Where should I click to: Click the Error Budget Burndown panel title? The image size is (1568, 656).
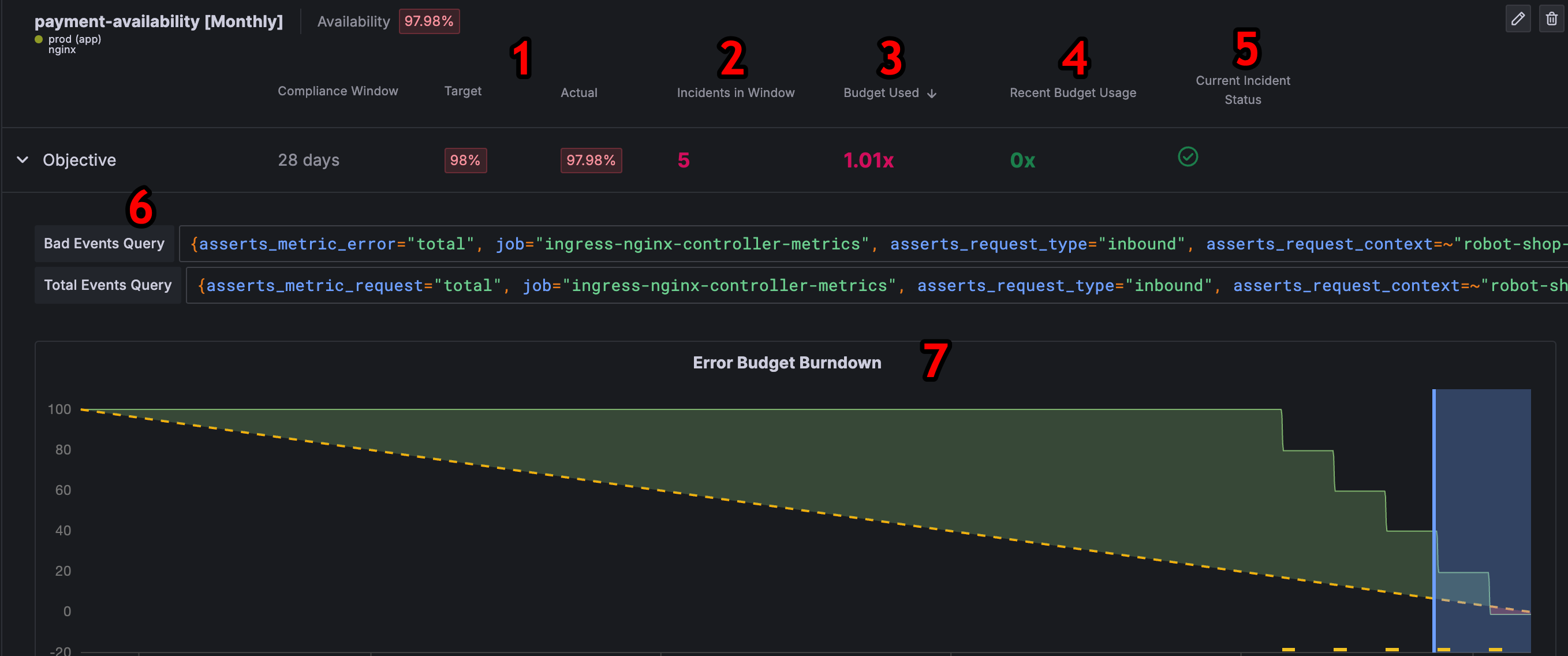[x=786, y=363]
